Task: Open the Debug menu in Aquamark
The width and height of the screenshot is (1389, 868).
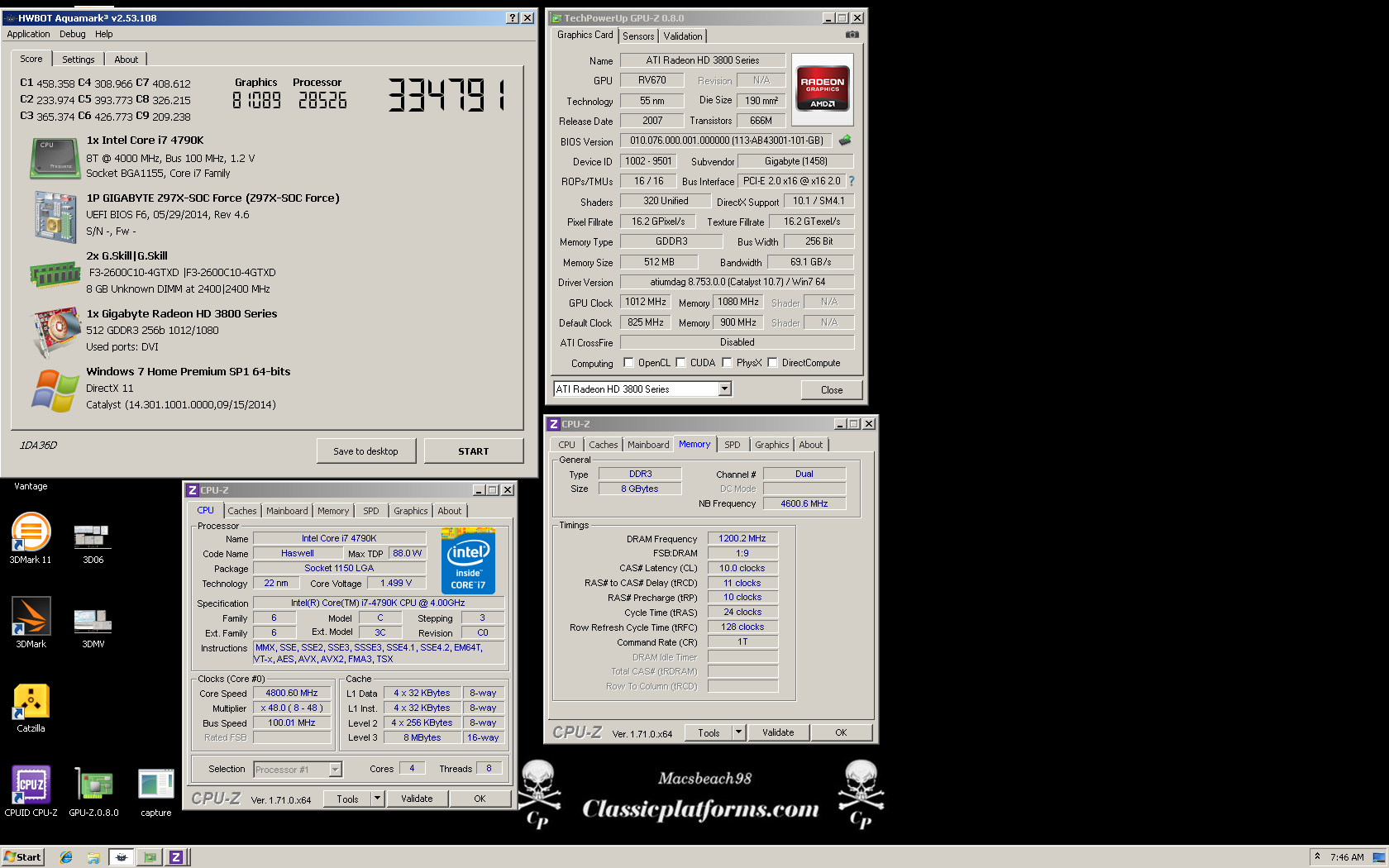Action: [72, 34]
